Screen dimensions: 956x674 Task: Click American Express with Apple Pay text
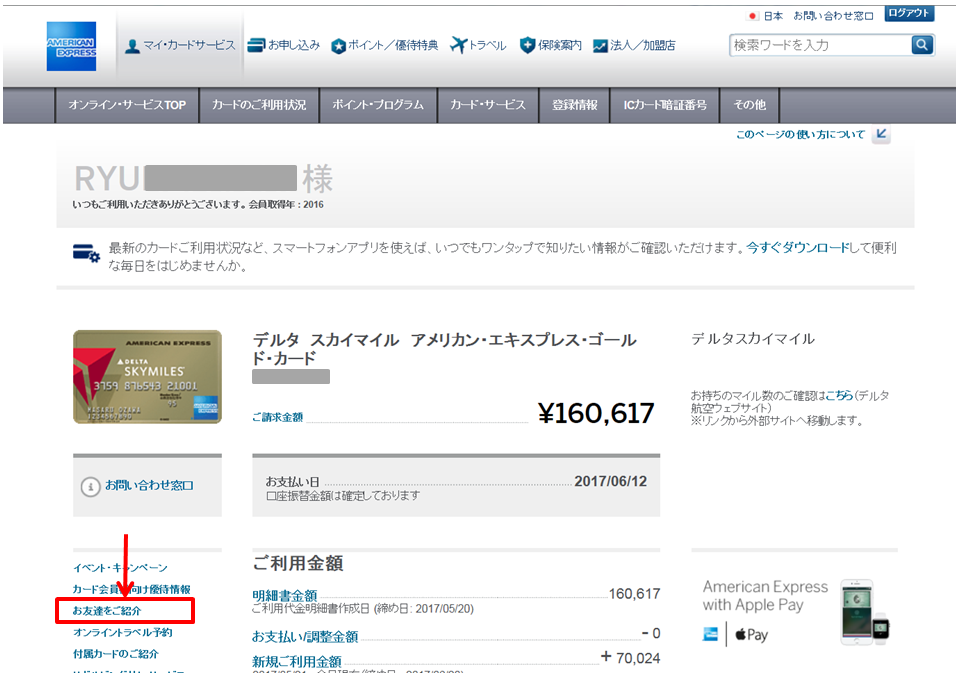(765, 596)
